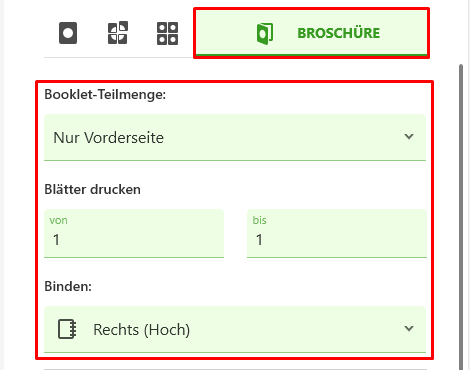Open the Nur Vorderseite dropdown
The height and width of the screenshot is (370, 470).
tap(235, 137)
